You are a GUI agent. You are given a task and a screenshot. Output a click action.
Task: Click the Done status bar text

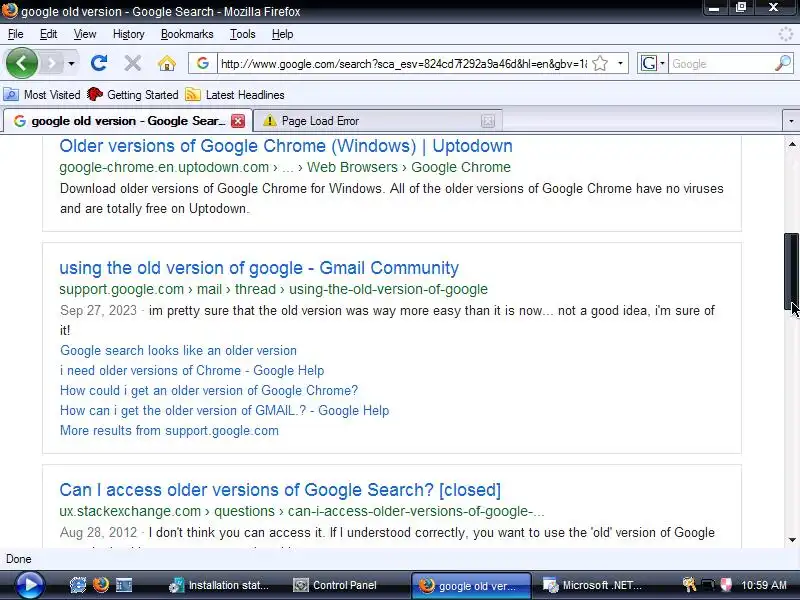[19, 559]
